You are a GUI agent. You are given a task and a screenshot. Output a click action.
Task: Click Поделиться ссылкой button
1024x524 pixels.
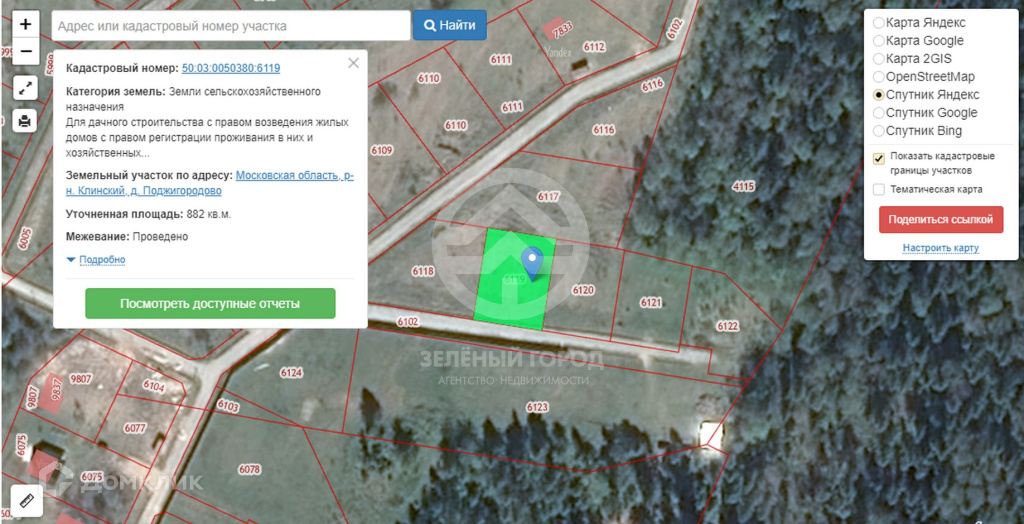tap(941, 220)
